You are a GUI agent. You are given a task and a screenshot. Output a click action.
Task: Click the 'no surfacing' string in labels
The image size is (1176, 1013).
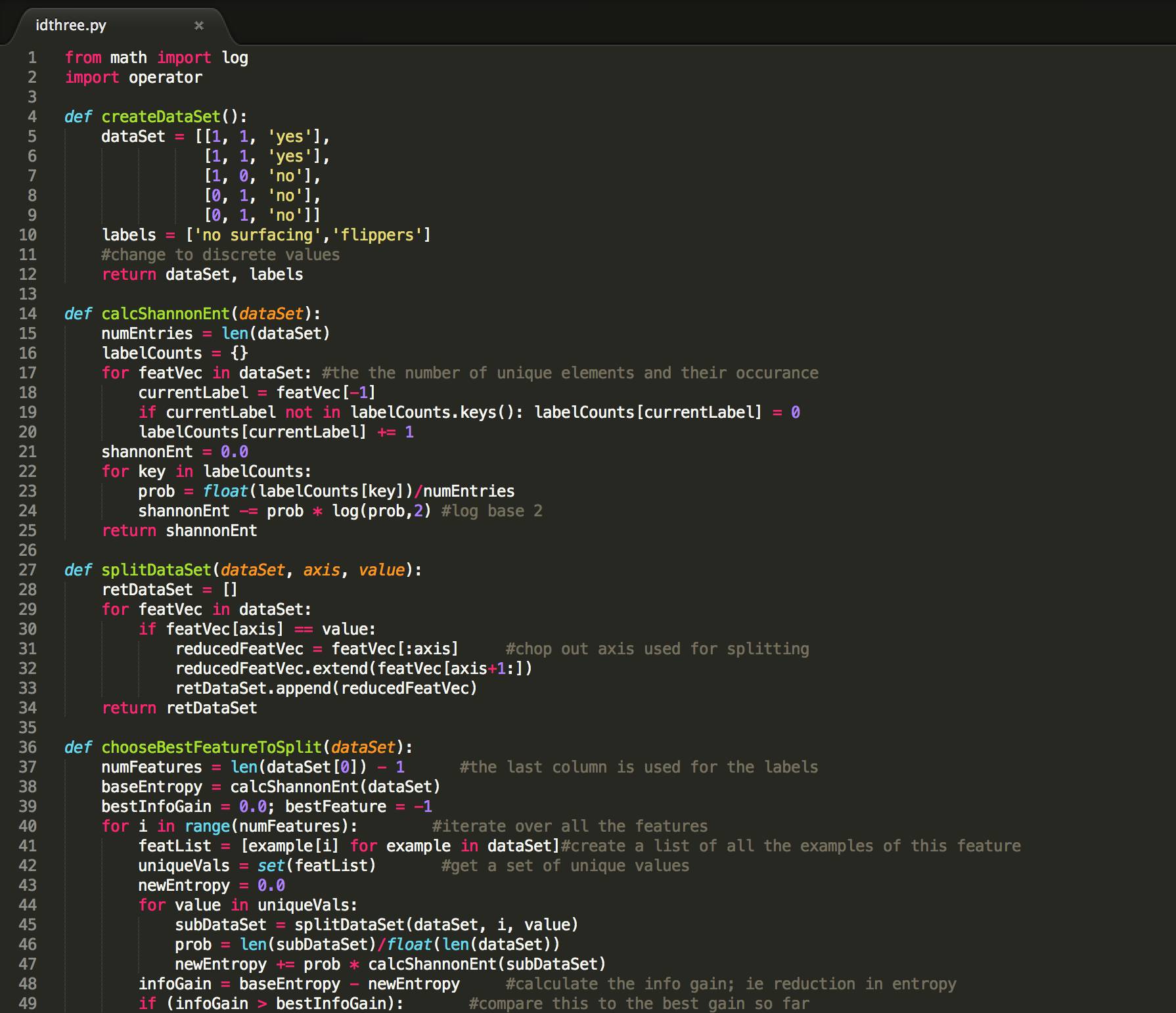(258, 235)
